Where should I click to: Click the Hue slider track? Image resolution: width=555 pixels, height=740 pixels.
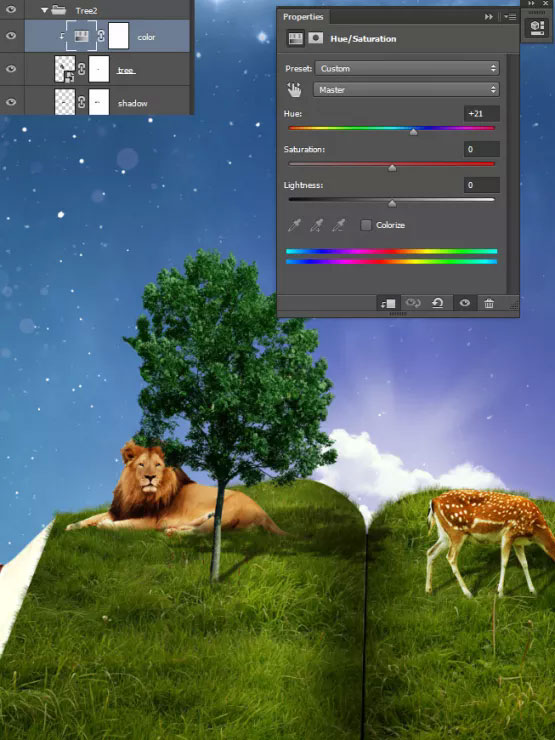pos(391,128)
